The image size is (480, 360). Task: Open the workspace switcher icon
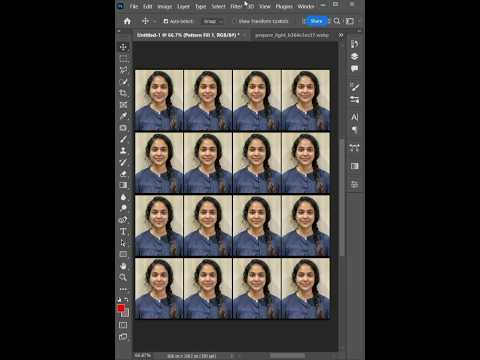350,21
